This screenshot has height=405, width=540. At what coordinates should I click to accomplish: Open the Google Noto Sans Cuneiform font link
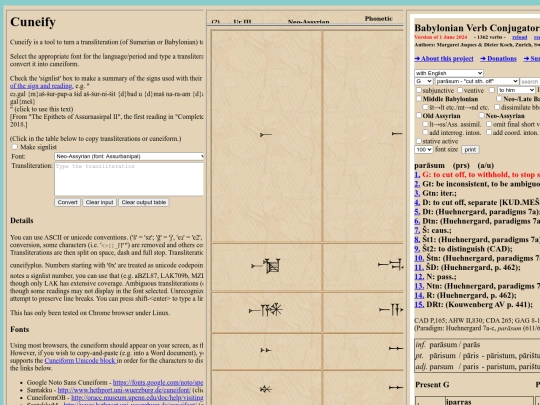(158, 383)
